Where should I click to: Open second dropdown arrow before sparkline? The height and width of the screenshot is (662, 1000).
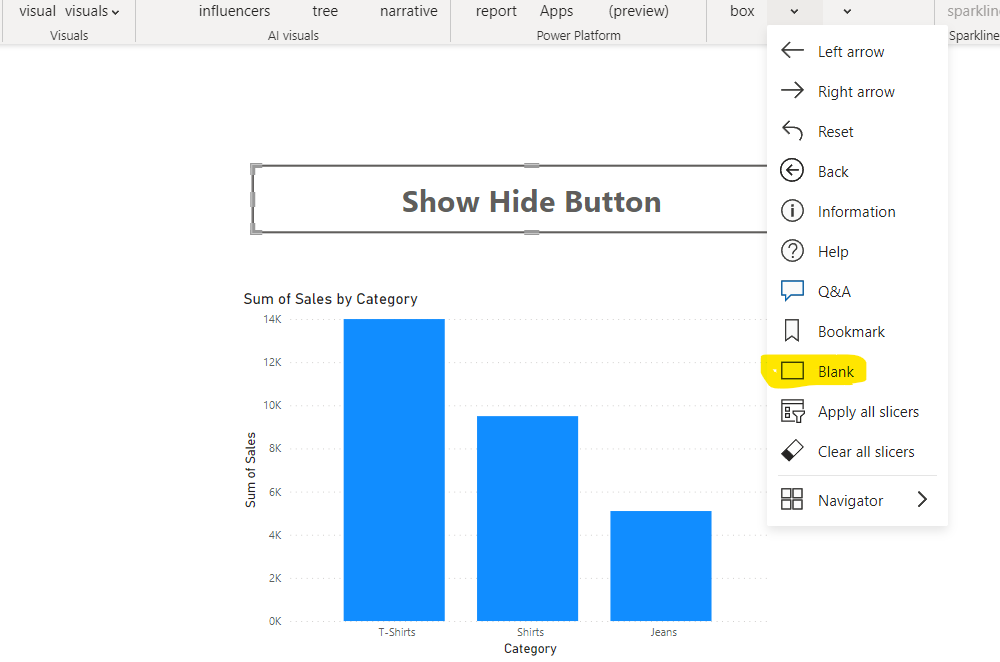848,11
